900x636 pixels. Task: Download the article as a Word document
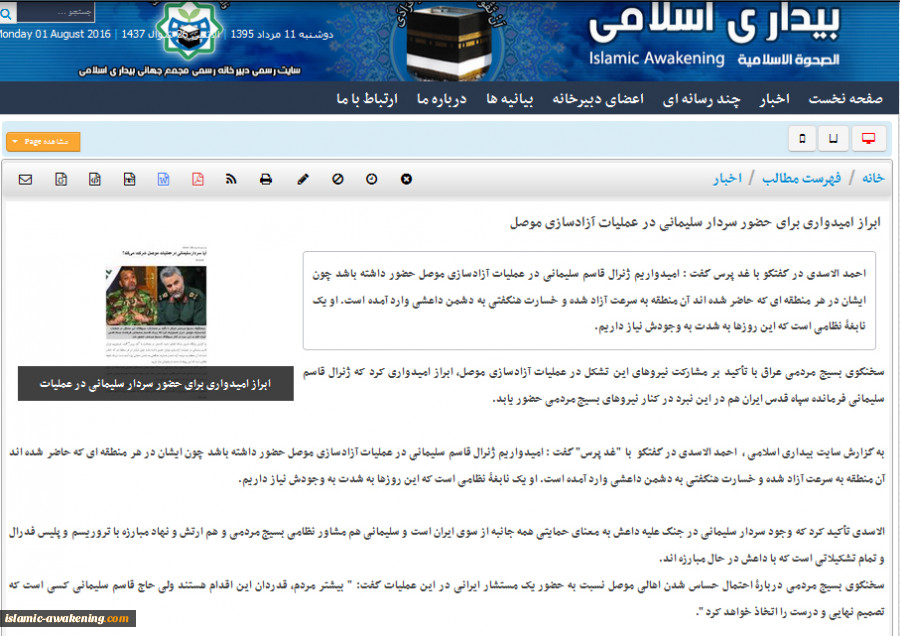(x=166, y=178)
